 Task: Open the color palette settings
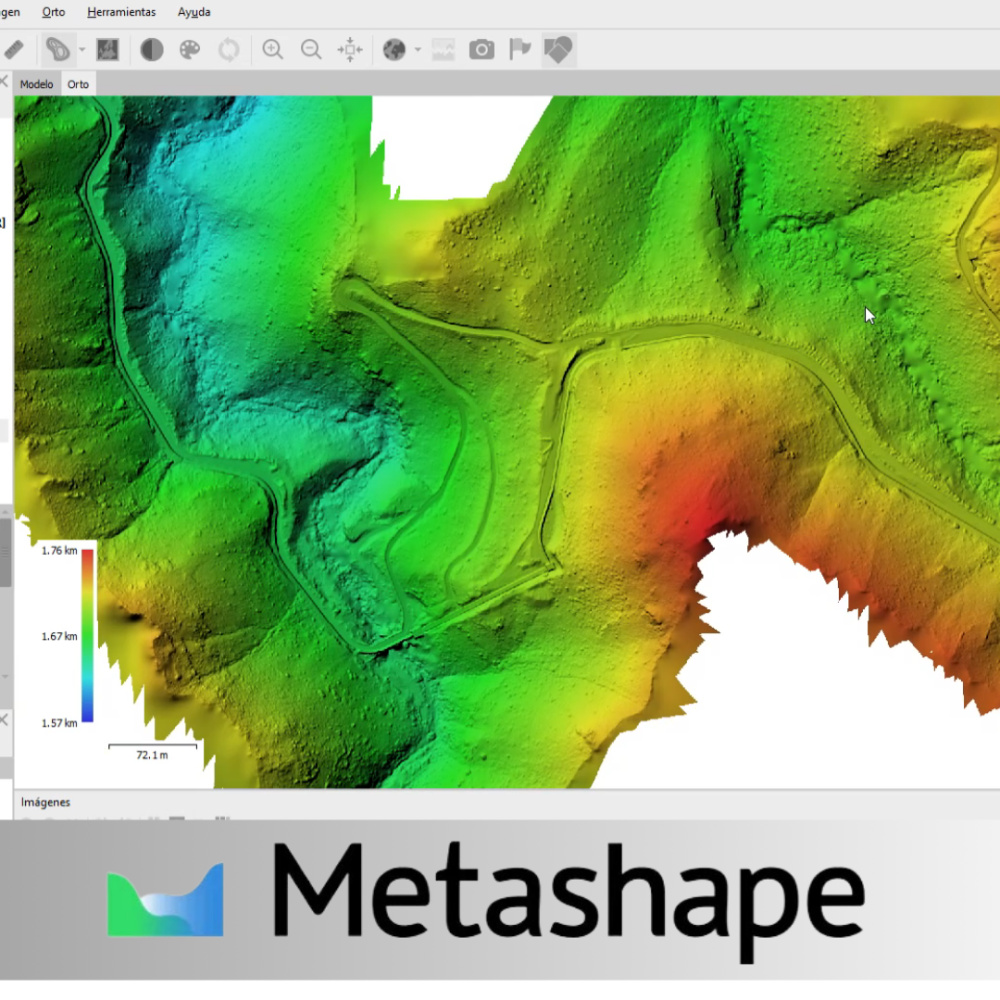(x=190, y=50)
